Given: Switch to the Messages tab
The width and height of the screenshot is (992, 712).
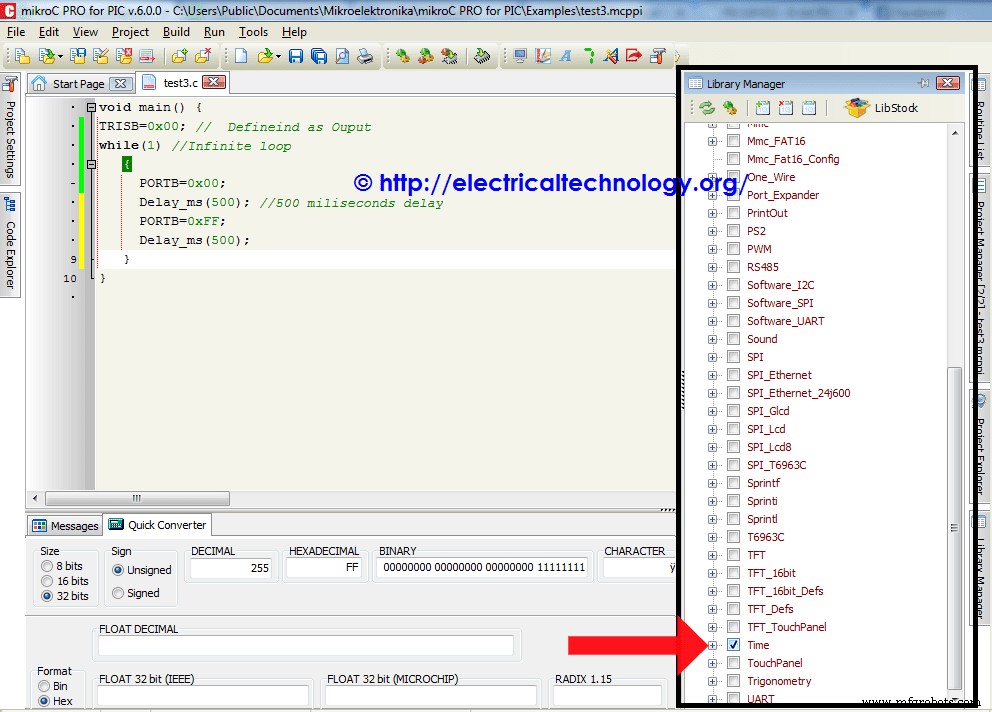Looking at the screenshot, I should tap(64, 525).
